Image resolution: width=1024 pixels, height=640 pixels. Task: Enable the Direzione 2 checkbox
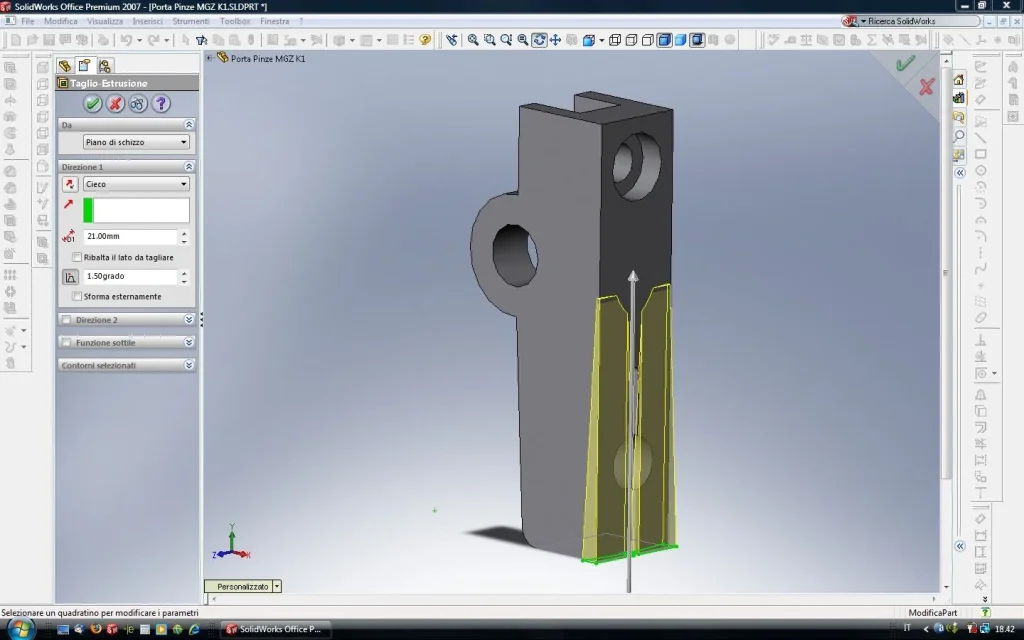click(67, 320)
